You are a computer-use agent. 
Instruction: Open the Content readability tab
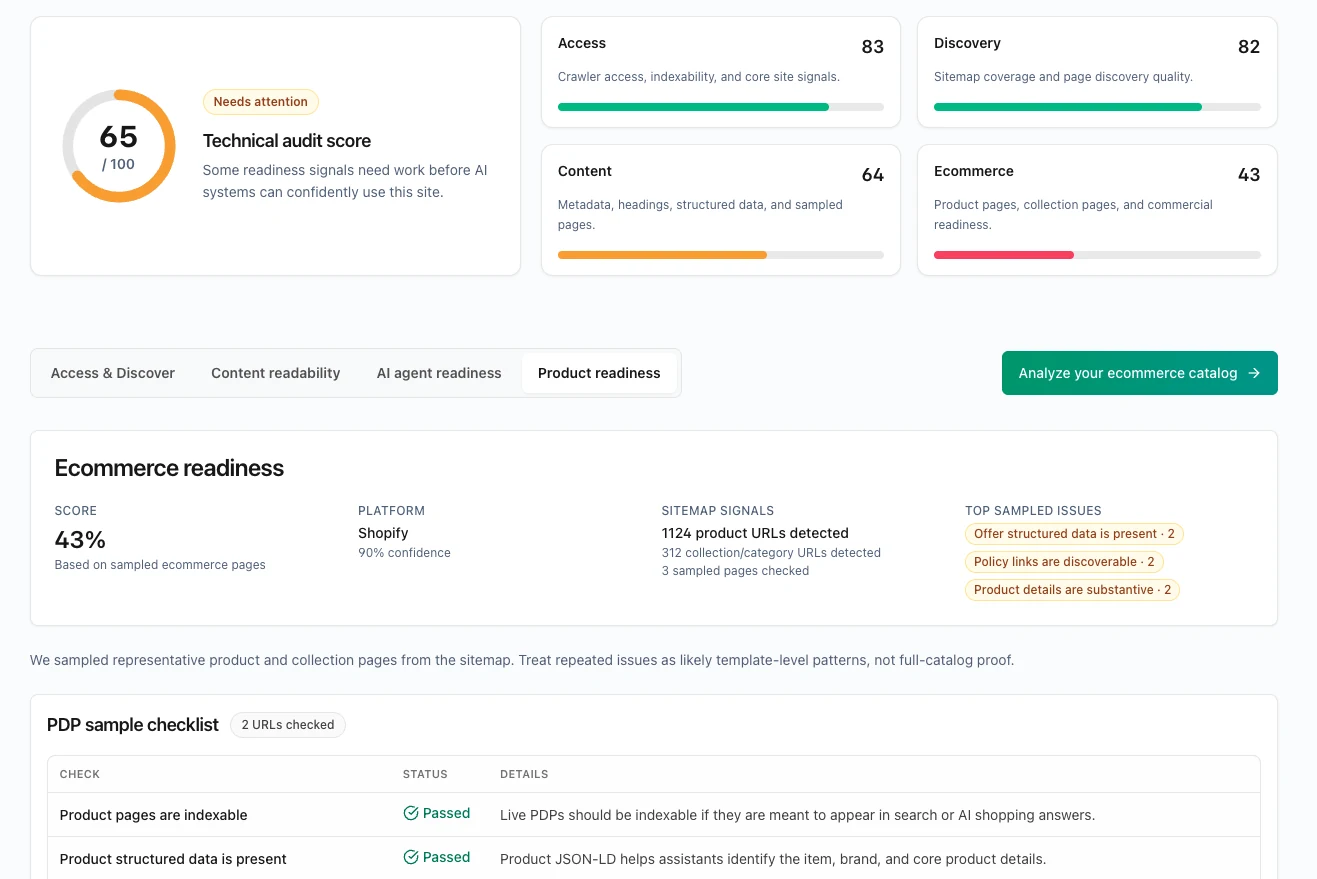(276, 373)
